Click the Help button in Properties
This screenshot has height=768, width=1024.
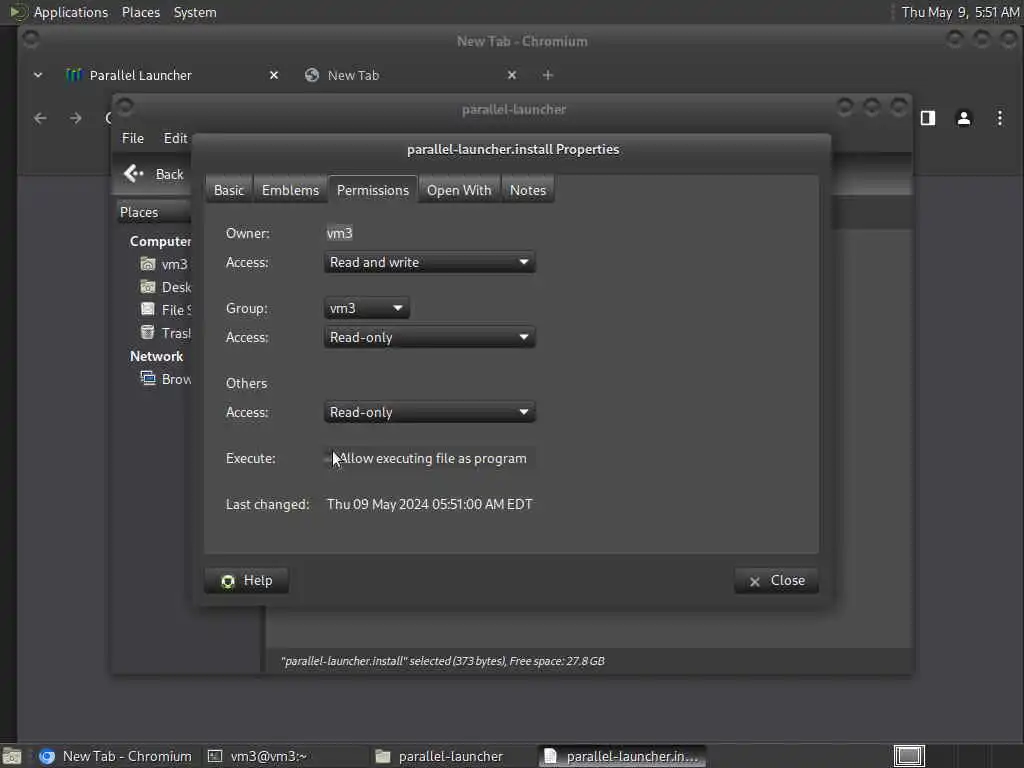247,581
